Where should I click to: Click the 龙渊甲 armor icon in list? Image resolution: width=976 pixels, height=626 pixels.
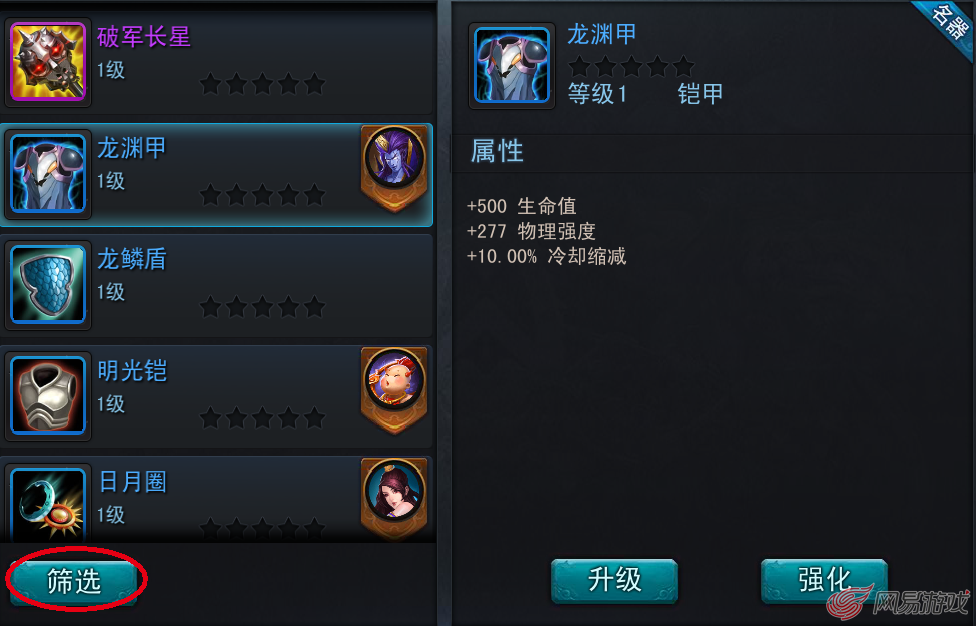point(48,174)
